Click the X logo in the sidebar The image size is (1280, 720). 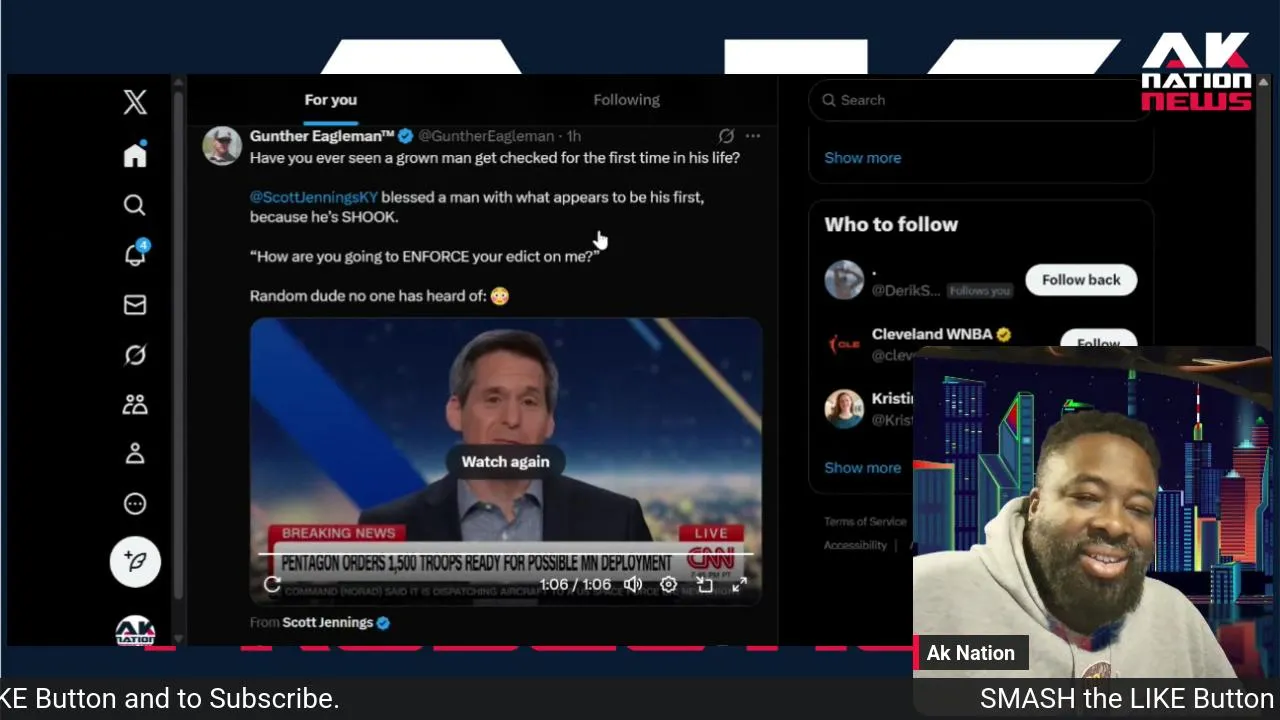click(x=135, y=101)
